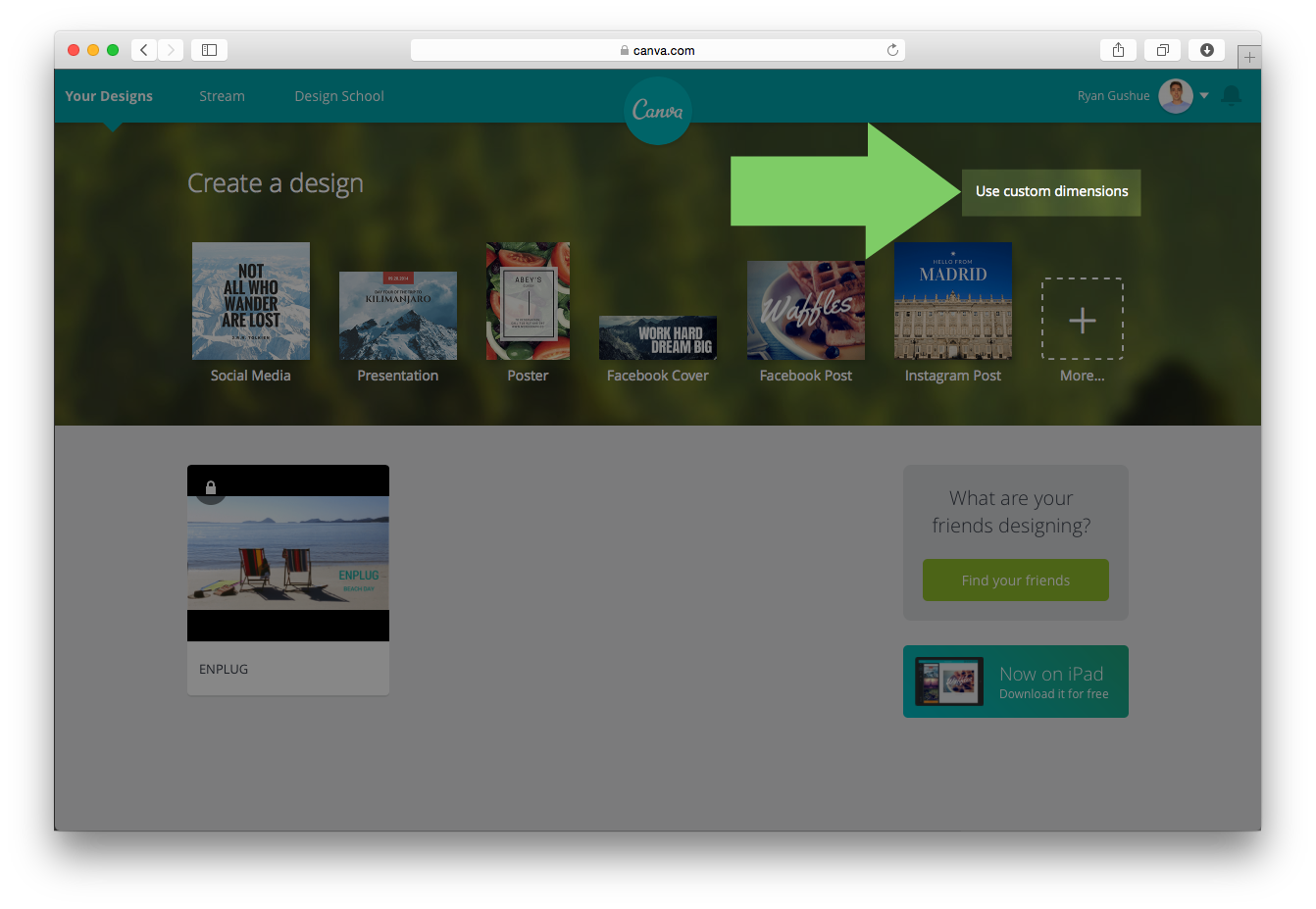The height and width of the screenshot is (909, 1316).
Task: Choose the Presentation design thumbnail
Action: pyautogui.click(x=398, y=316)
